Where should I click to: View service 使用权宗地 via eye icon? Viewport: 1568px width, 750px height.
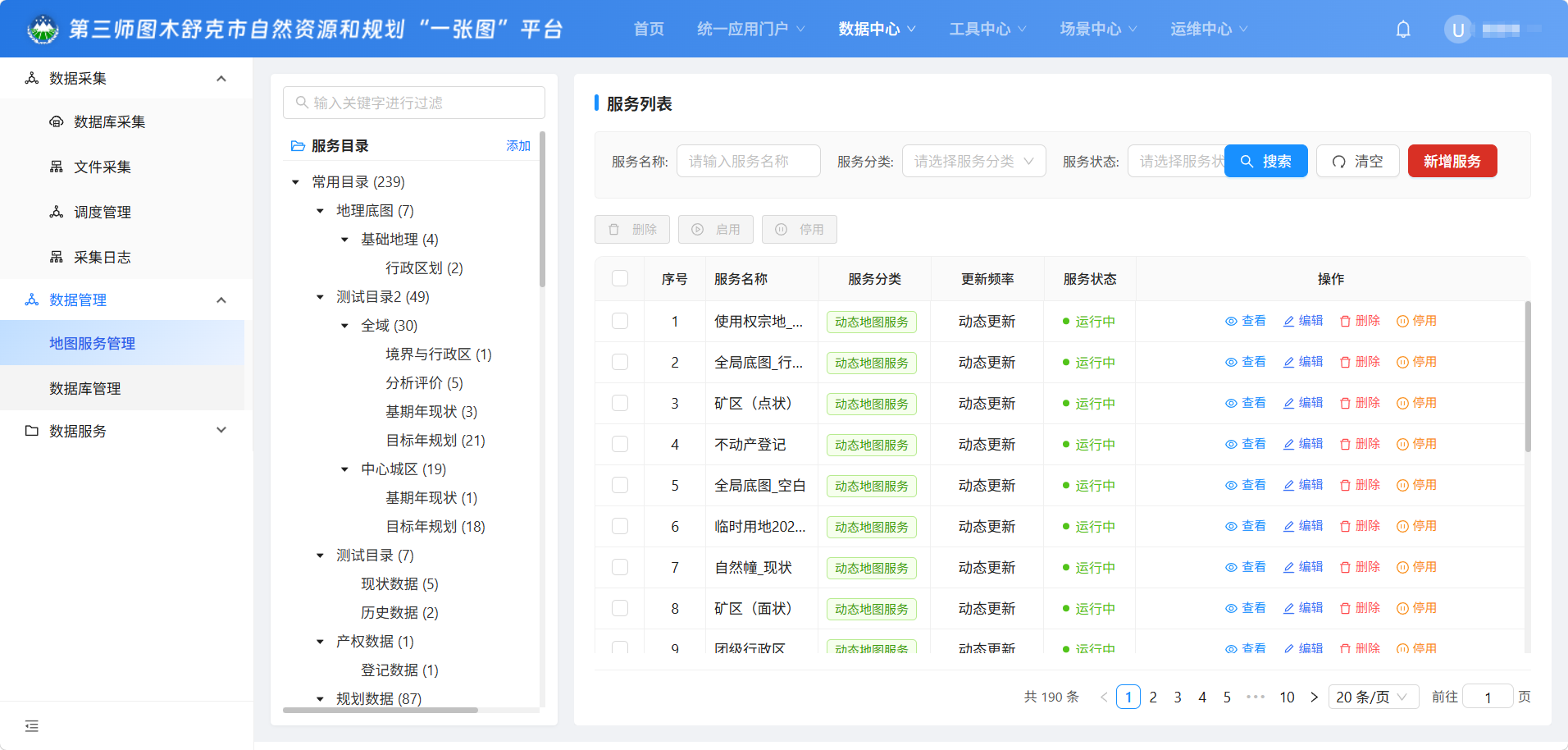pos(1231,321)
